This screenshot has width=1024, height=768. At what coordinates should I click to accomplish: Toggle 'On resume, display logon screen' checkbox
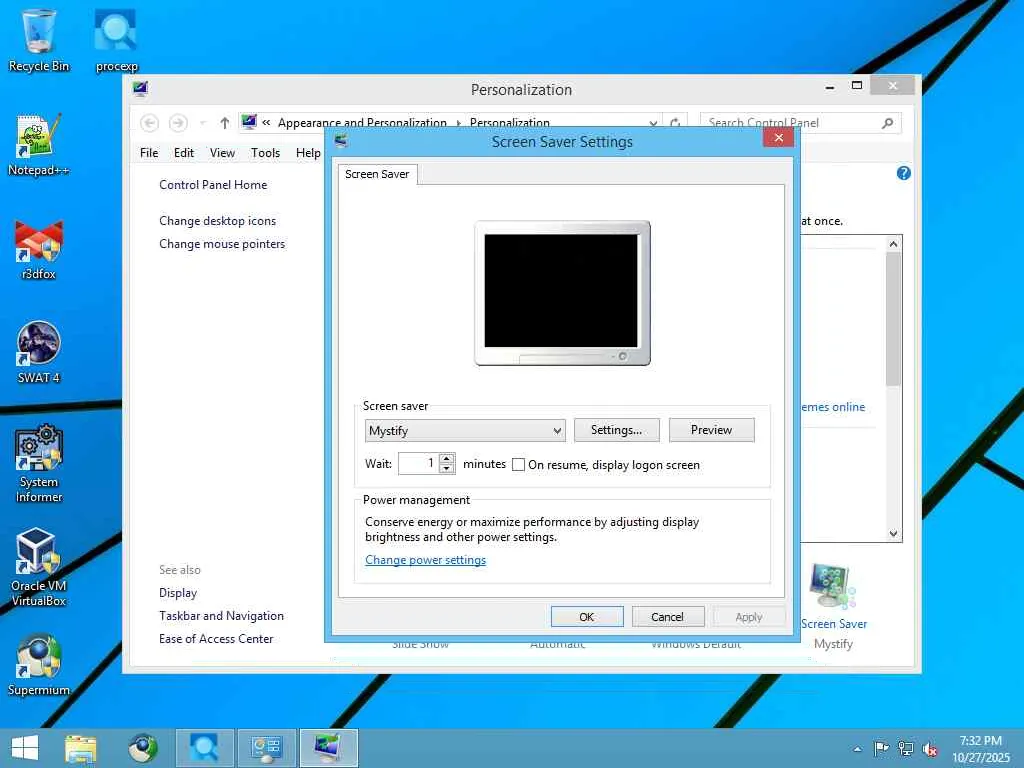(x=519, y=464)
